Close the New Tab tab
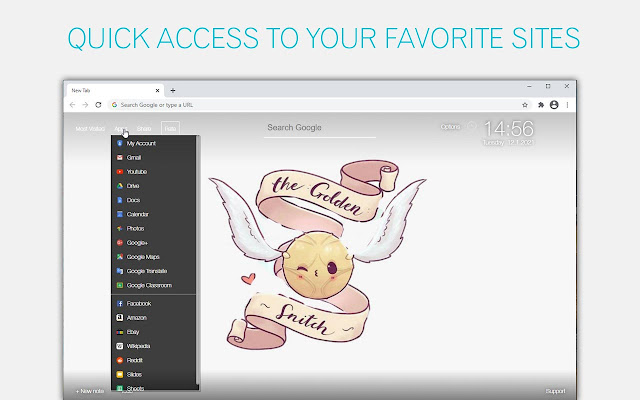Viewport: 640px width, 400px height. pos(158,91)
